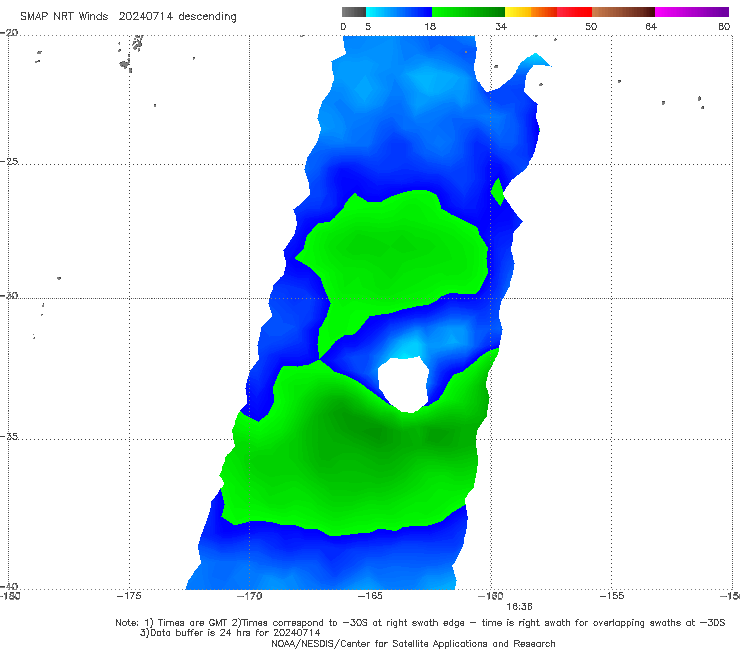Click the latitude label '-25' on the left axis
The width and height of the screenshot is (740, 650).
[9, 161]
